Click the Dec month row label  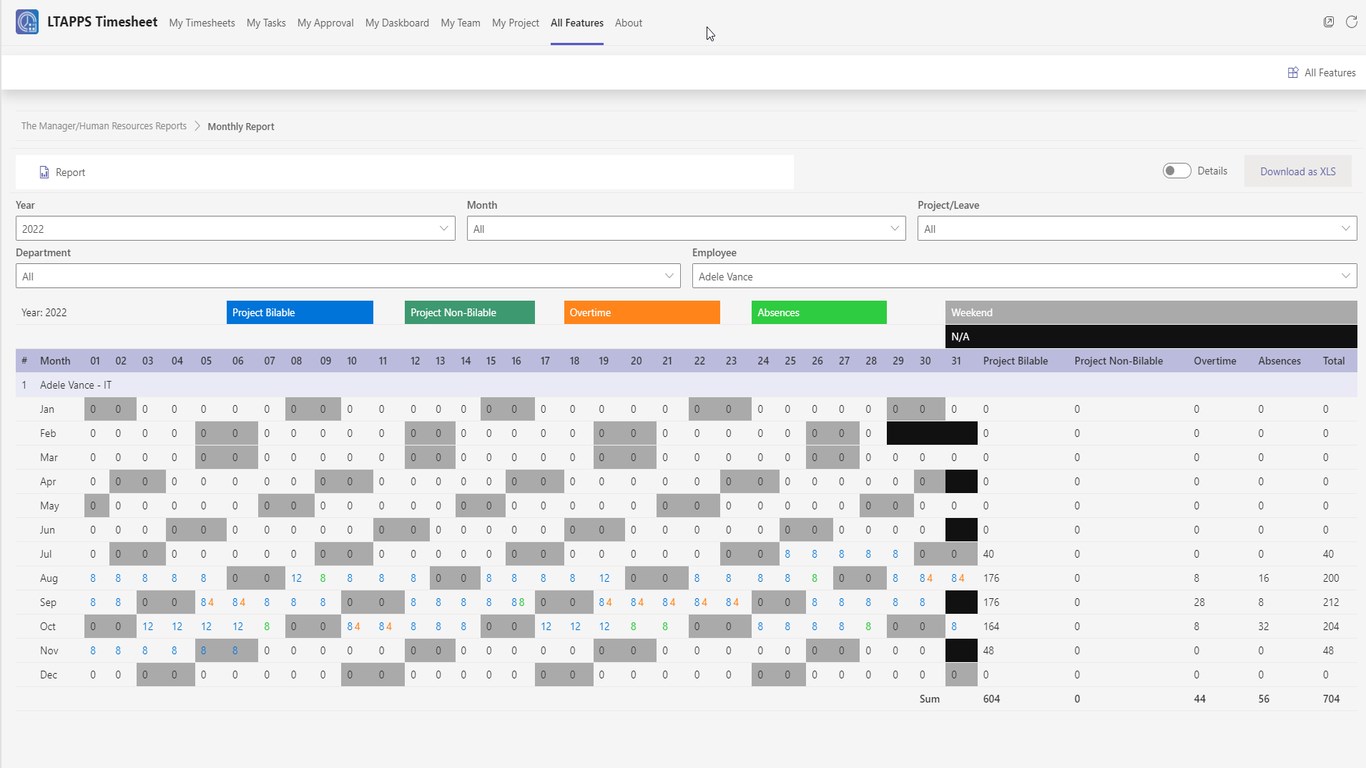[x=48, y=674]
